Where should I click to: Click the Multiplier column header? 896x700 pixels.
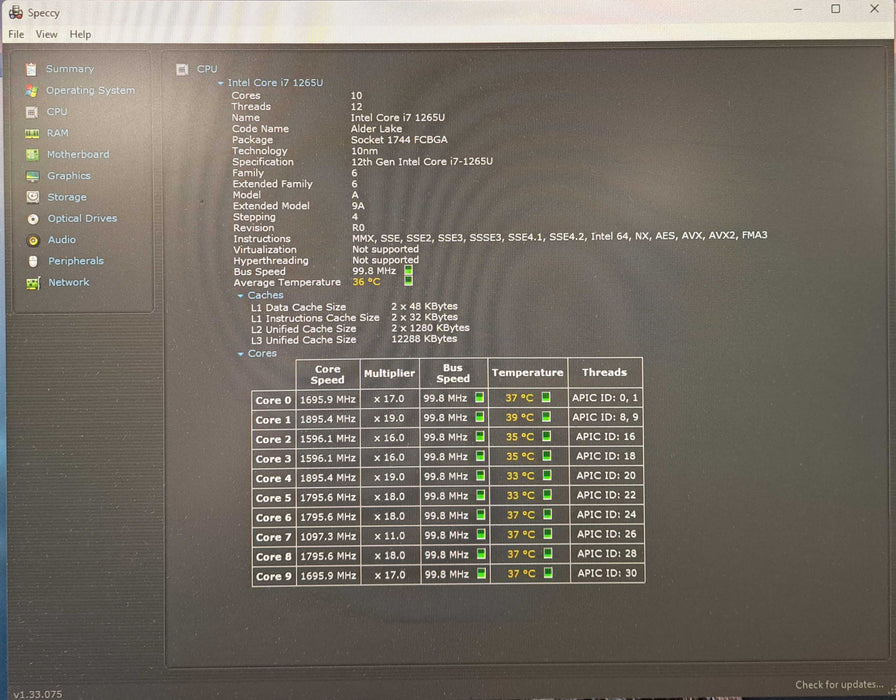coord(389,373)
